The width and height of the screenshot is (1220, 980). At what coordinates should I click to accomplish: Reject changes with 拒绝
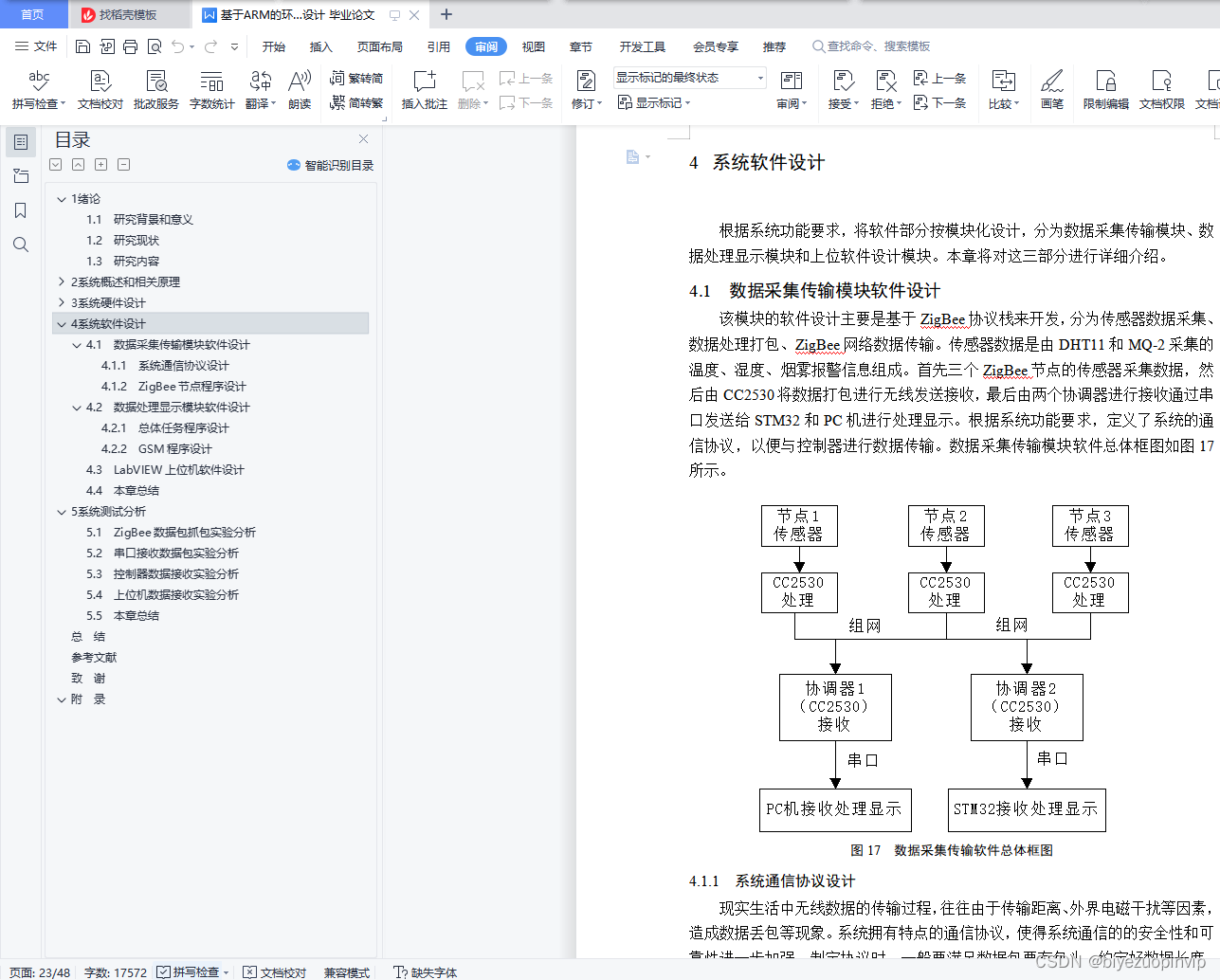pyautogui.click(x=885, y=90)
